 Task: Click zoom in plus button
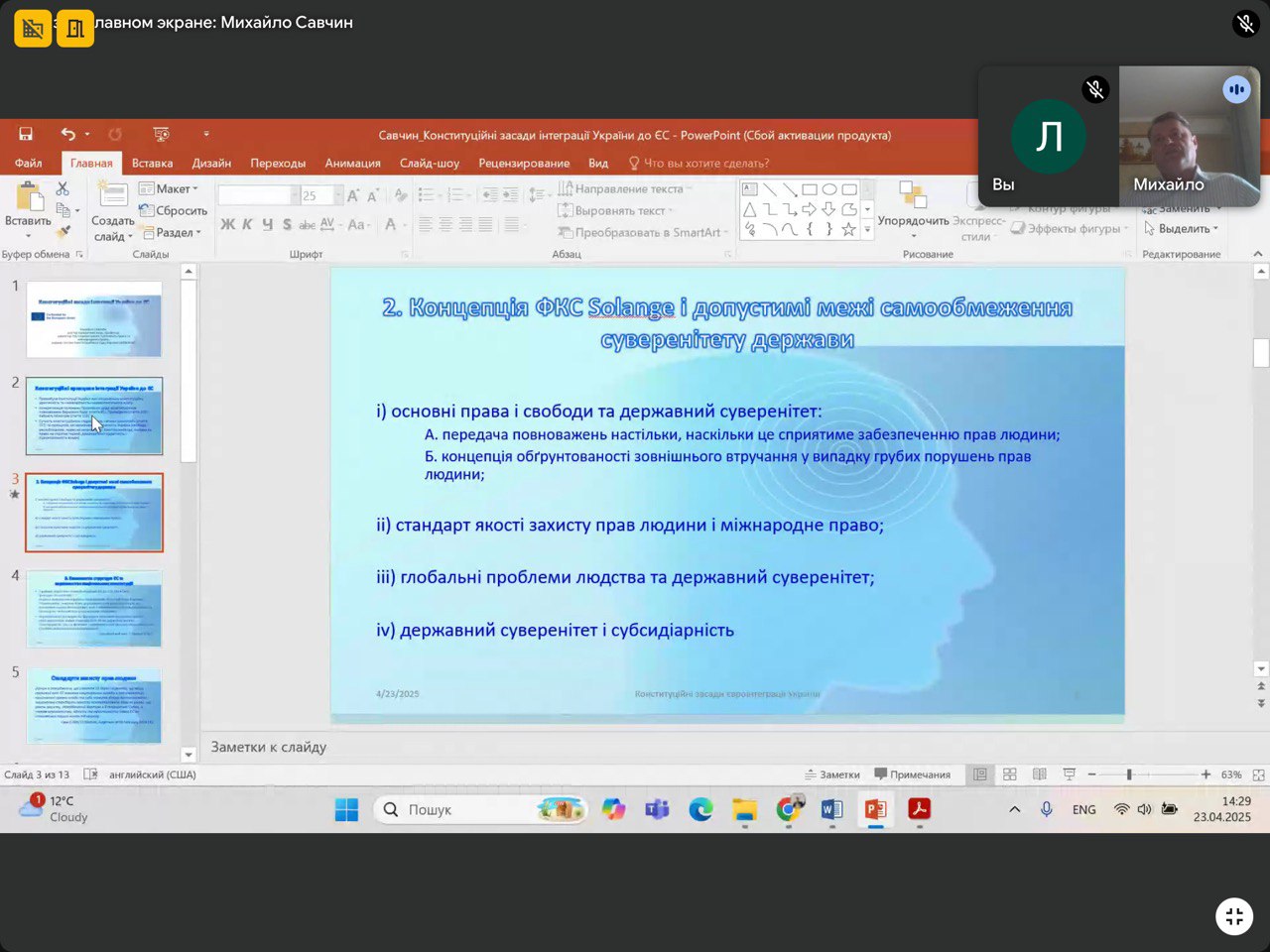tap(1206, 774)
